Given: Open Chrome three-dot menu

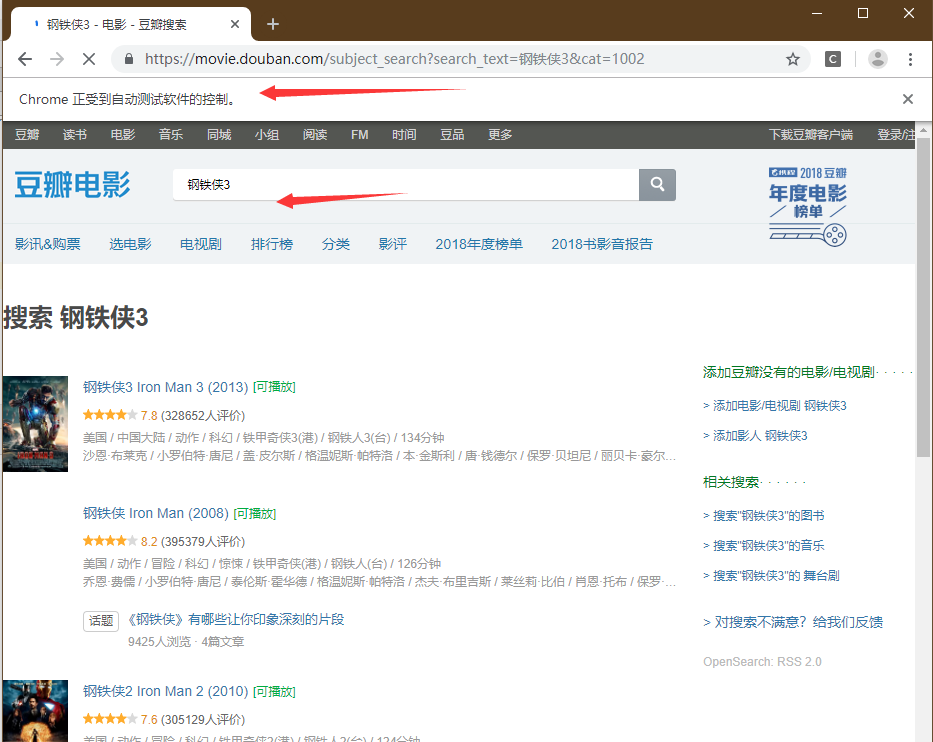Looking at the screenshot, I should (x=910, y=59).
